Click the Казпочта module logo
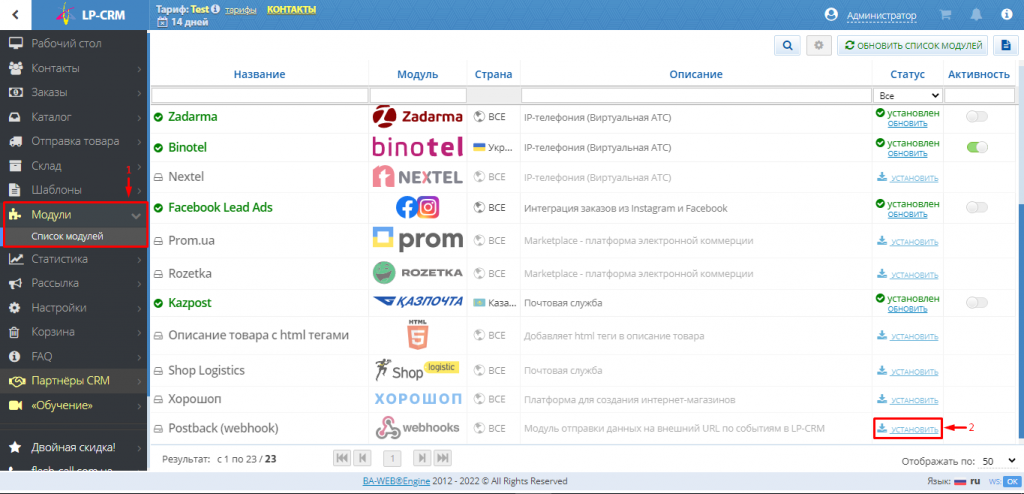 [417, 303]
